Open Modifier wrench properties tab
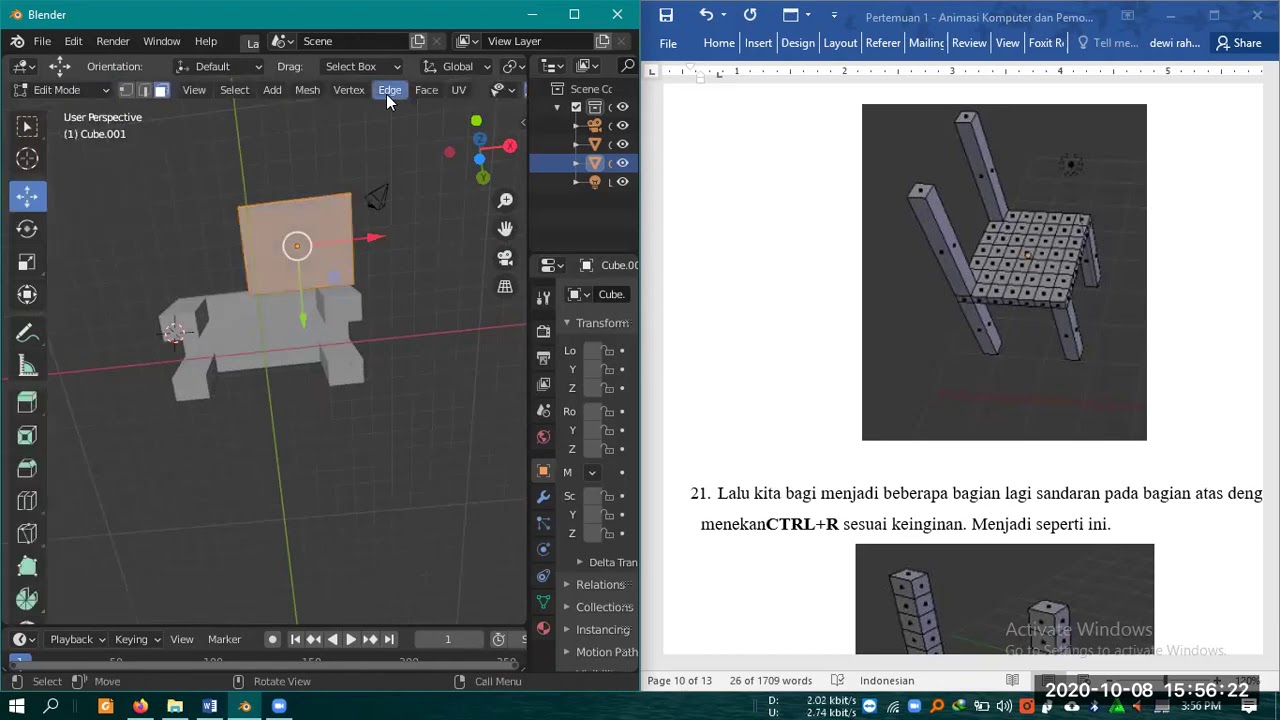 (543, 496)
